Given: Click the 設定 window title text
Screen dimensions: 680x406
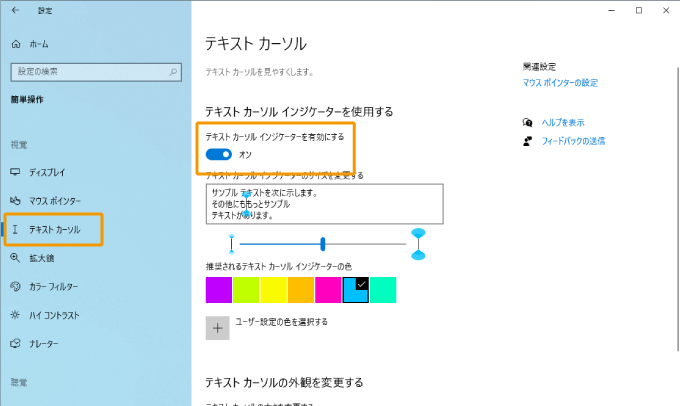Looking at the screenshot, I should (45, 10).
